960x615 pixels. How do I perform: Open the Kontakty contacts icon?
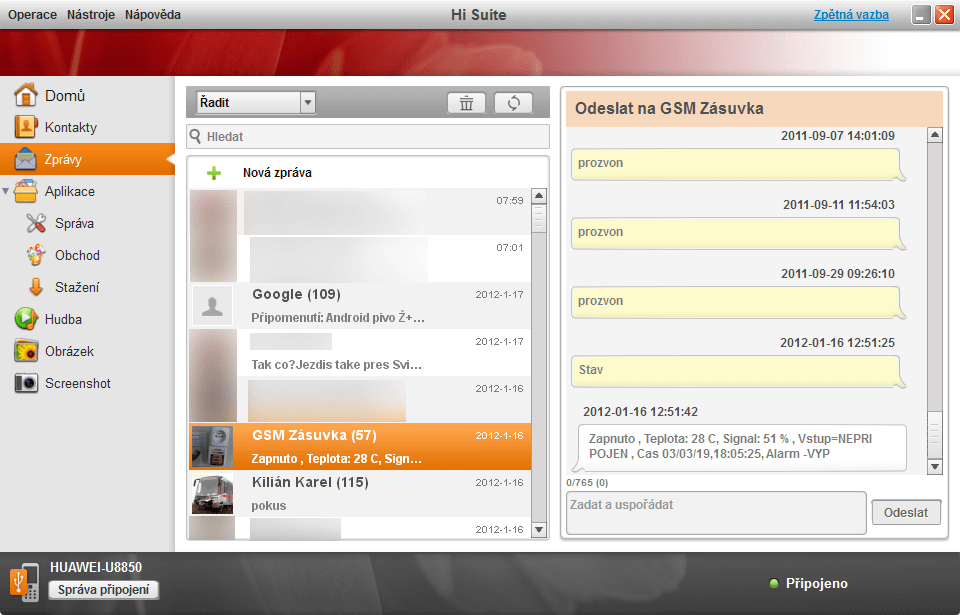point(26,127)
